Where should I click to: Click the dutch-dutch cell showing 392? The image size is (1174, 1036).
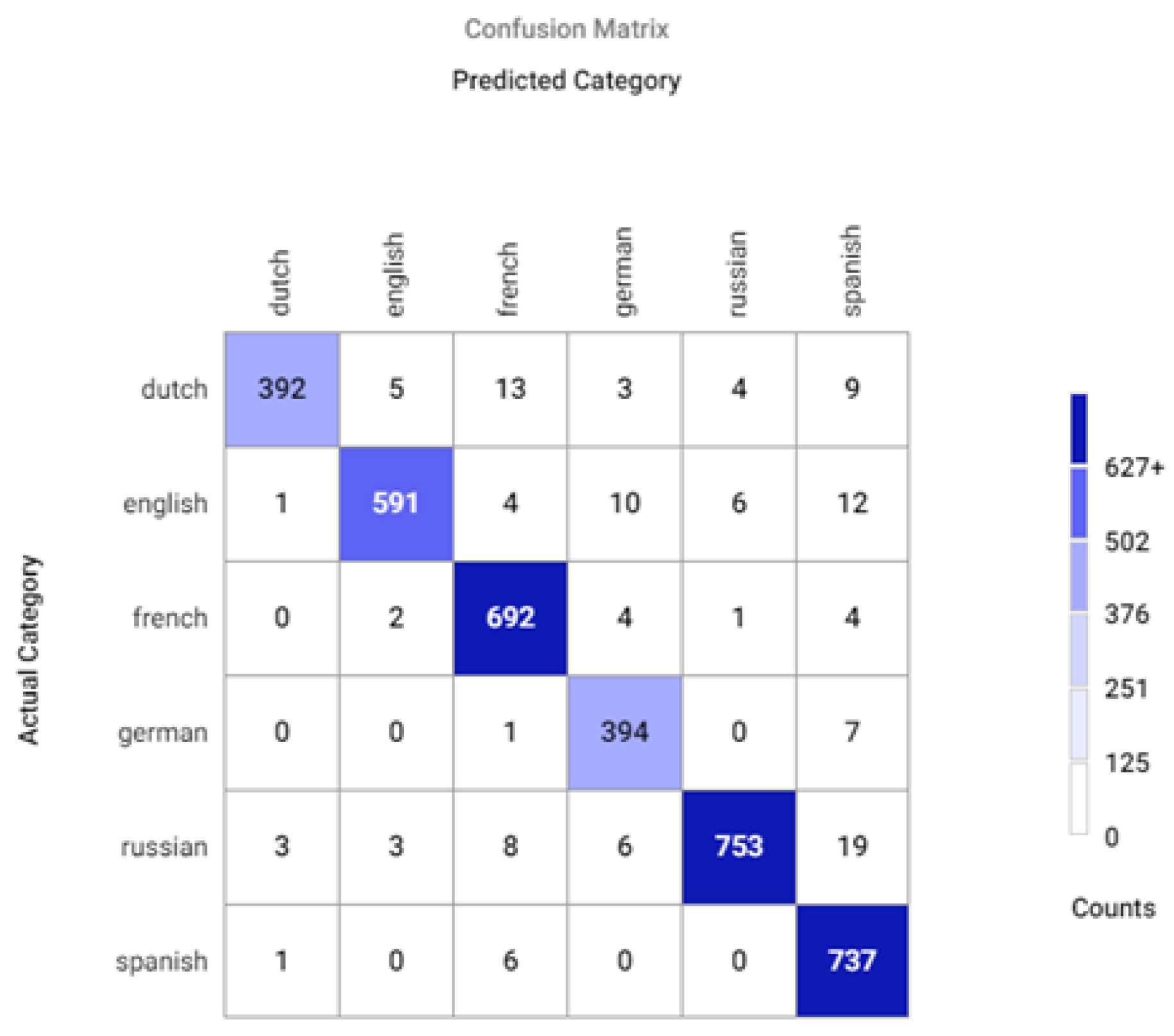tap(282, 389)
